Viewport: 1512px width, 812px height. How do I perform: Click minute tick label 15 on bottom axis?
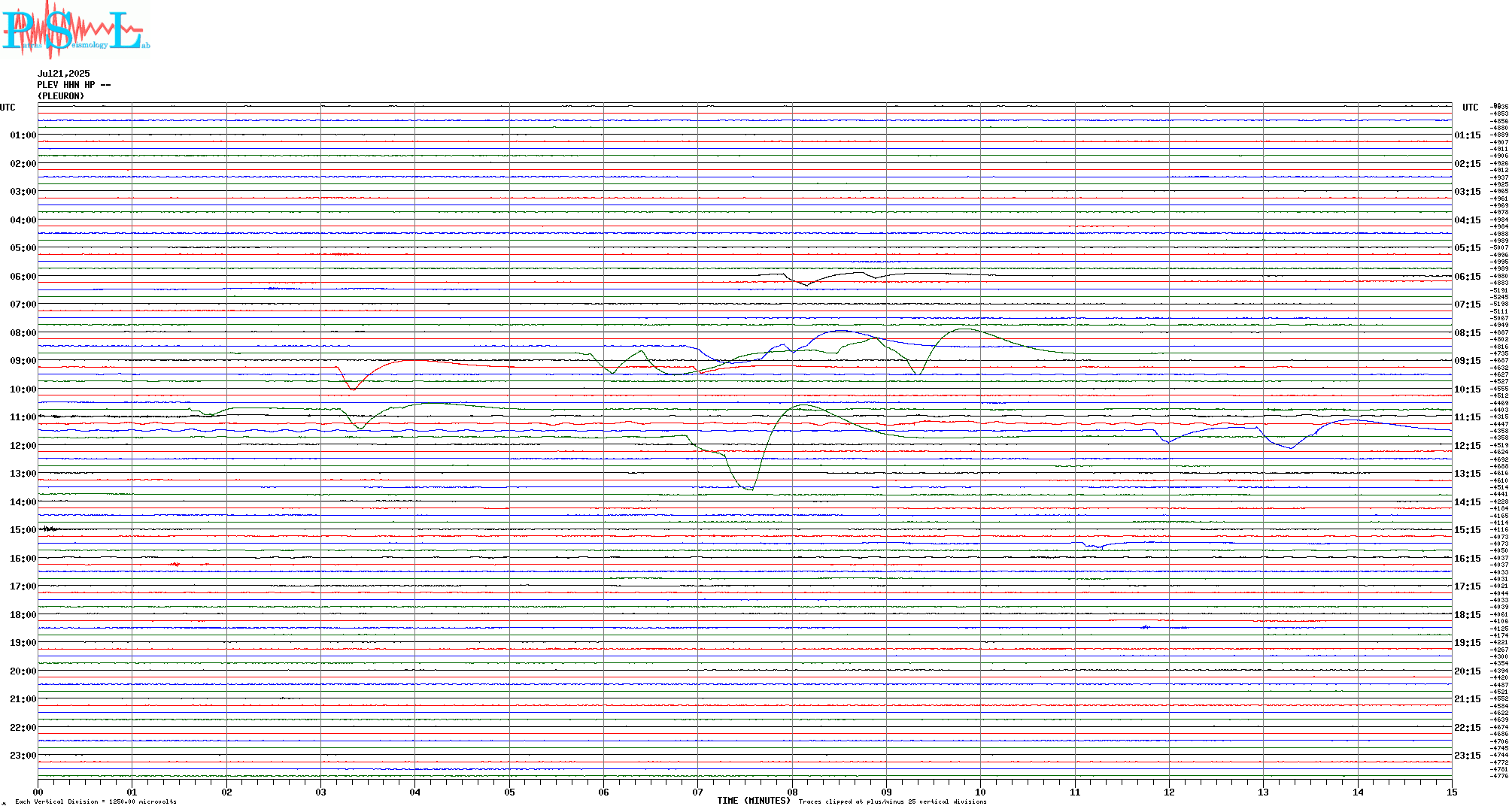click(1451, 792)
